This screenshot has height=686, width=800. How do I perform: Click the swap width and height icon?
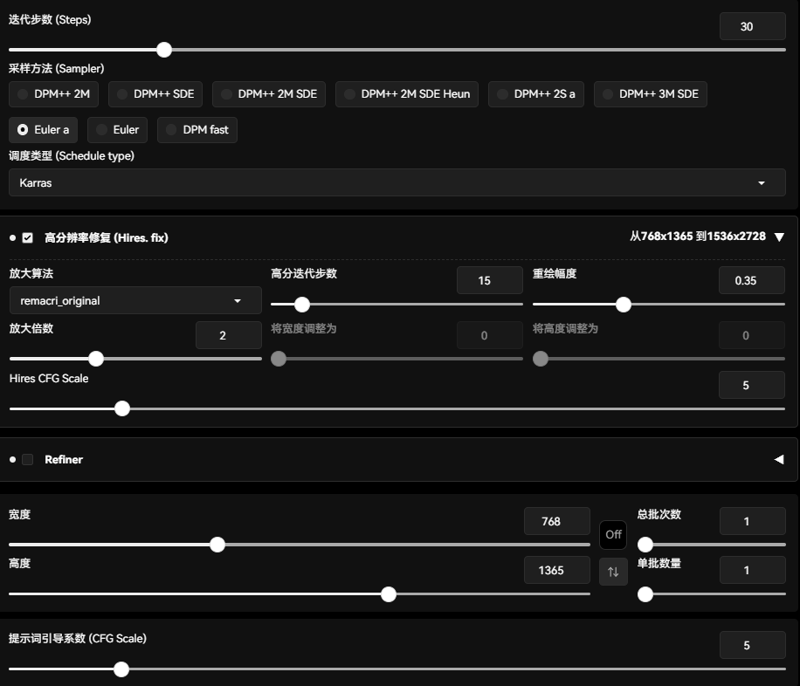[613, 572]
